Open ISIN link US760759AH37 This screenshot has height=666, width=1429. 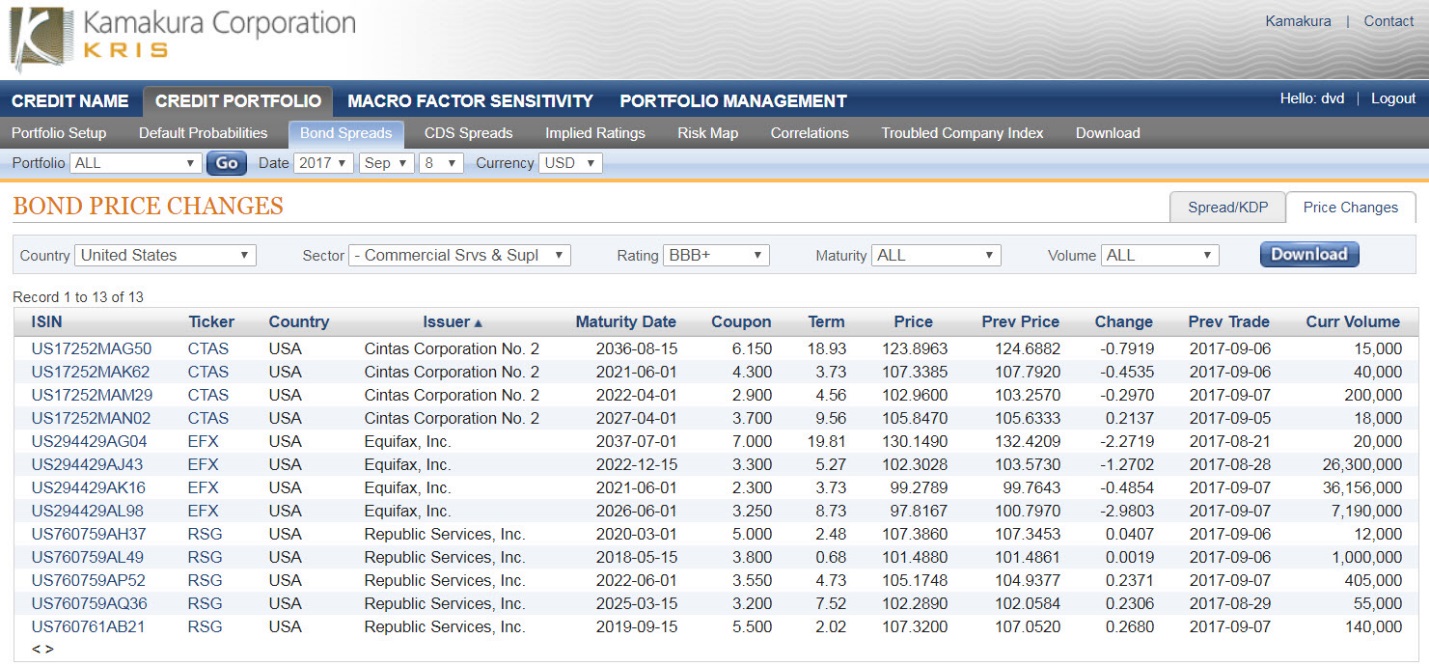tap(88, 534)
